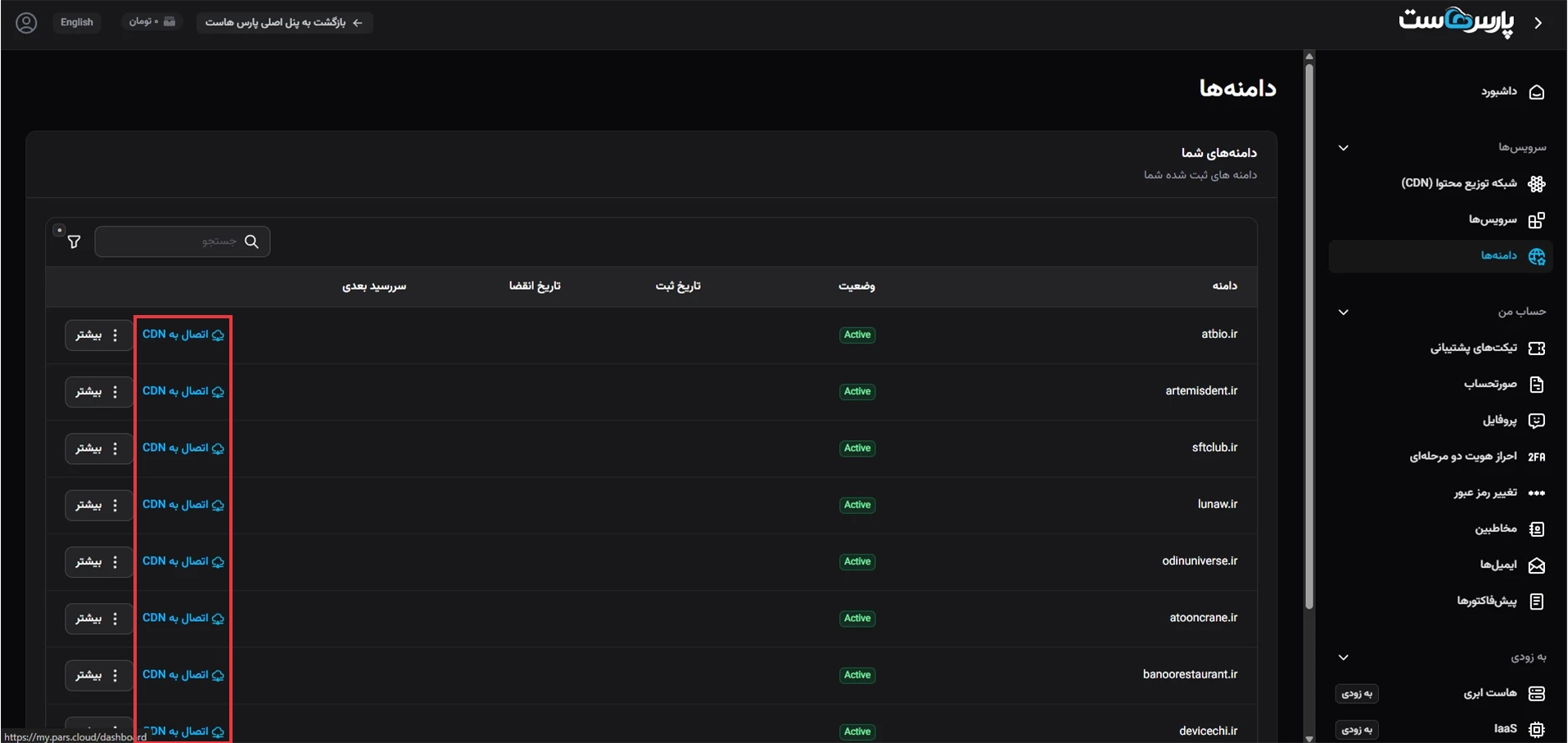Open بیشتر menu for atbio.ir
The height and width of the screenshot is (743, 1568).
[99, 335]
